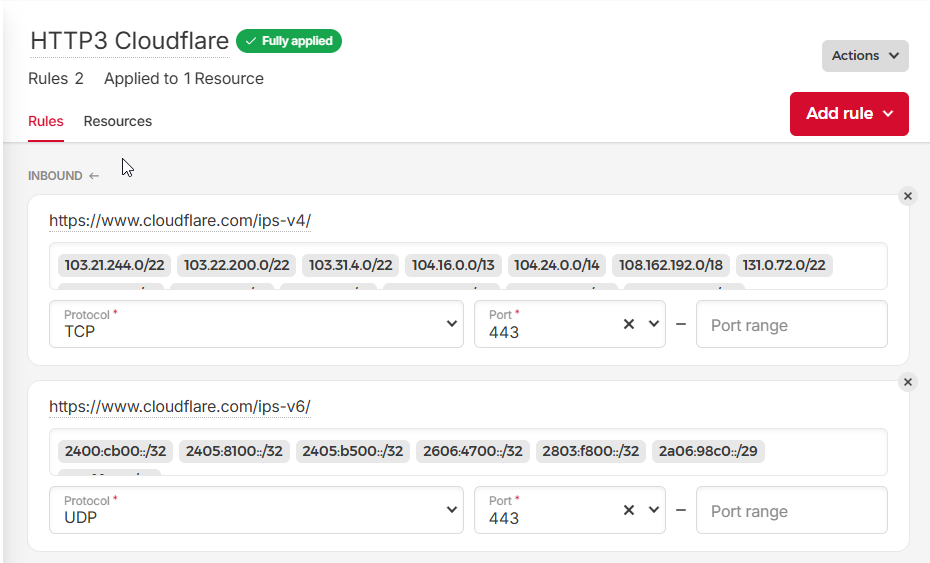Select IPv6 chip 2a06:98c0::/29
Image resolution: width=930 pixels, height=563 pixels.
click(x=708, y=451)
